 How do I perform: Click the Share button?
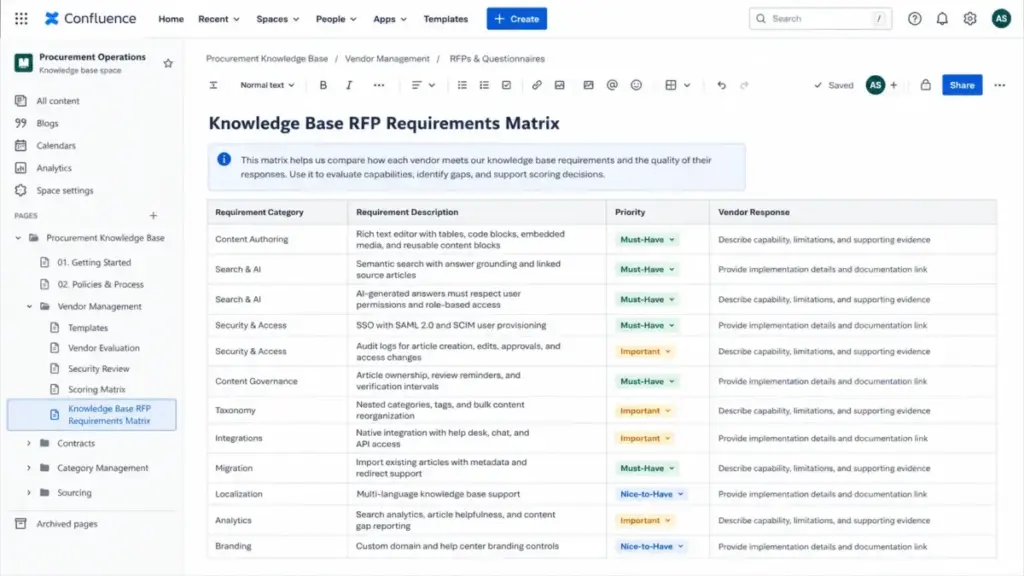[962, 85]
